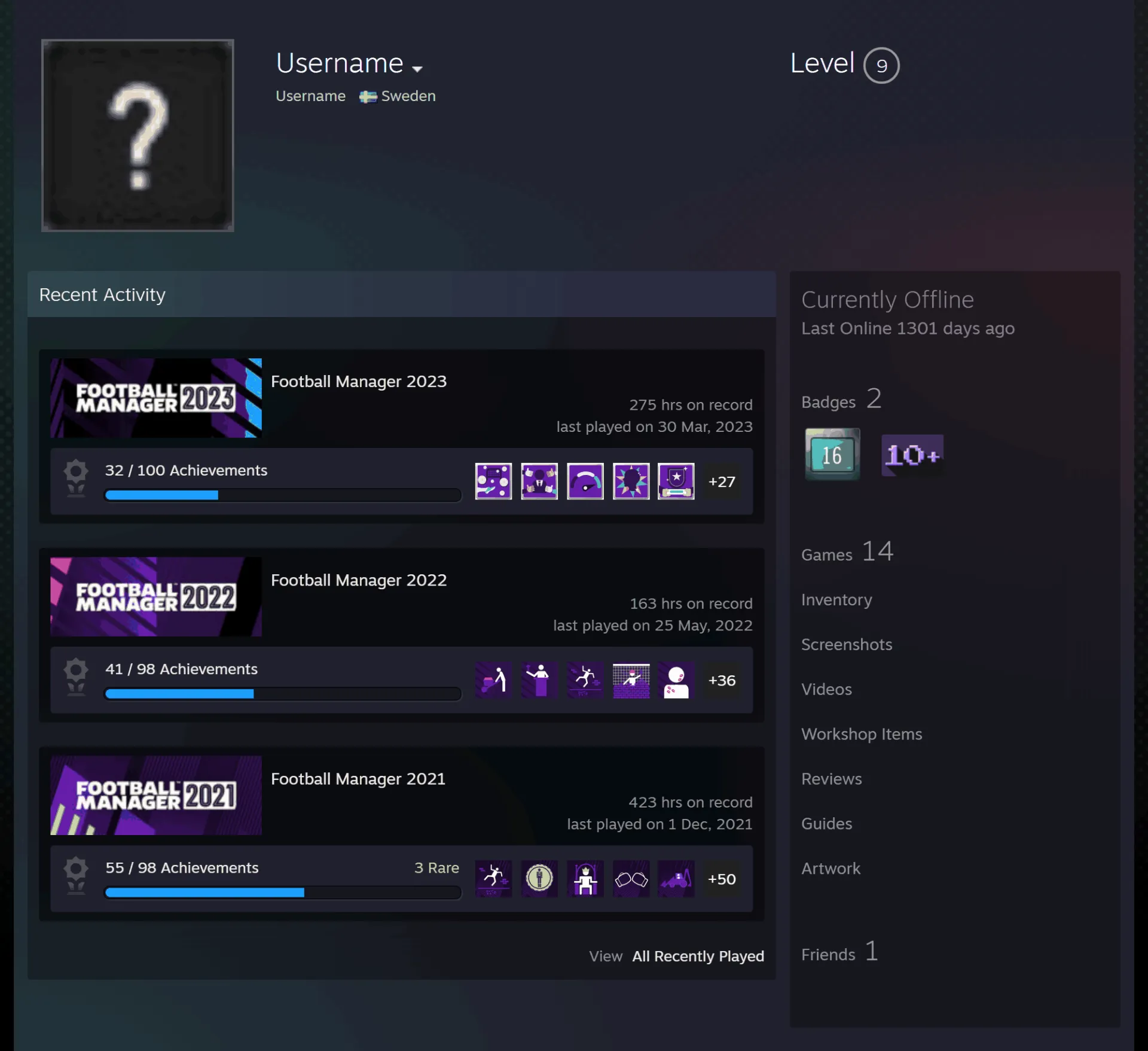Go to Screenshots

click(847, 644)
